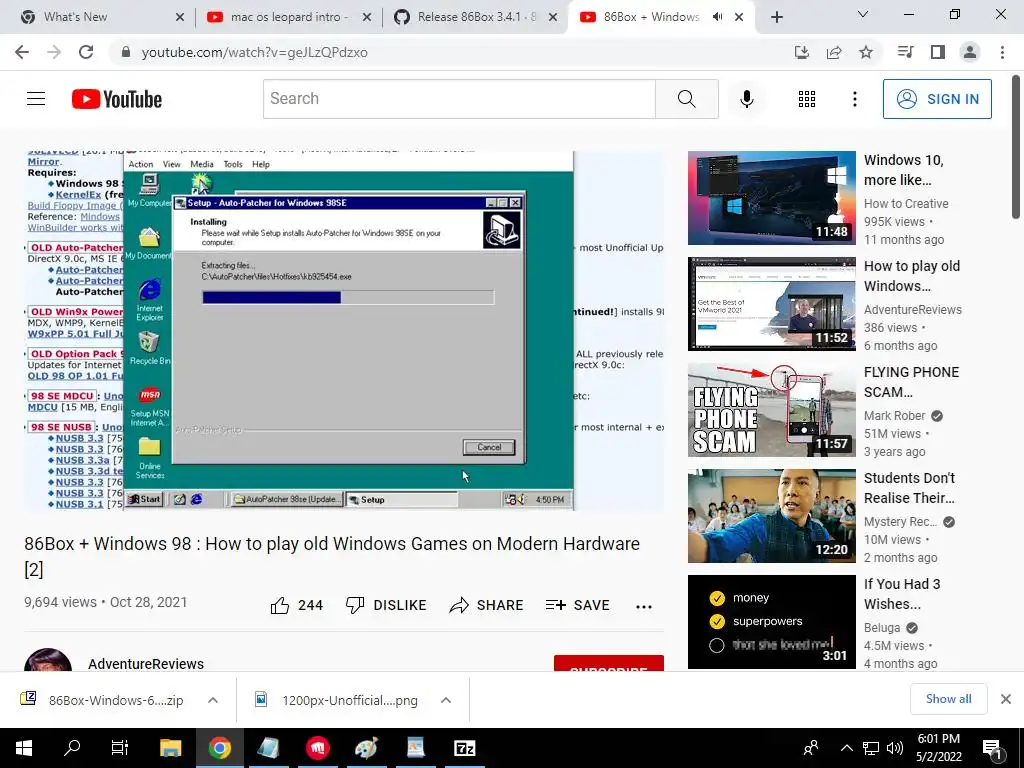
Task: Click the Beluga channel name
Action: (x=882, y=628)
